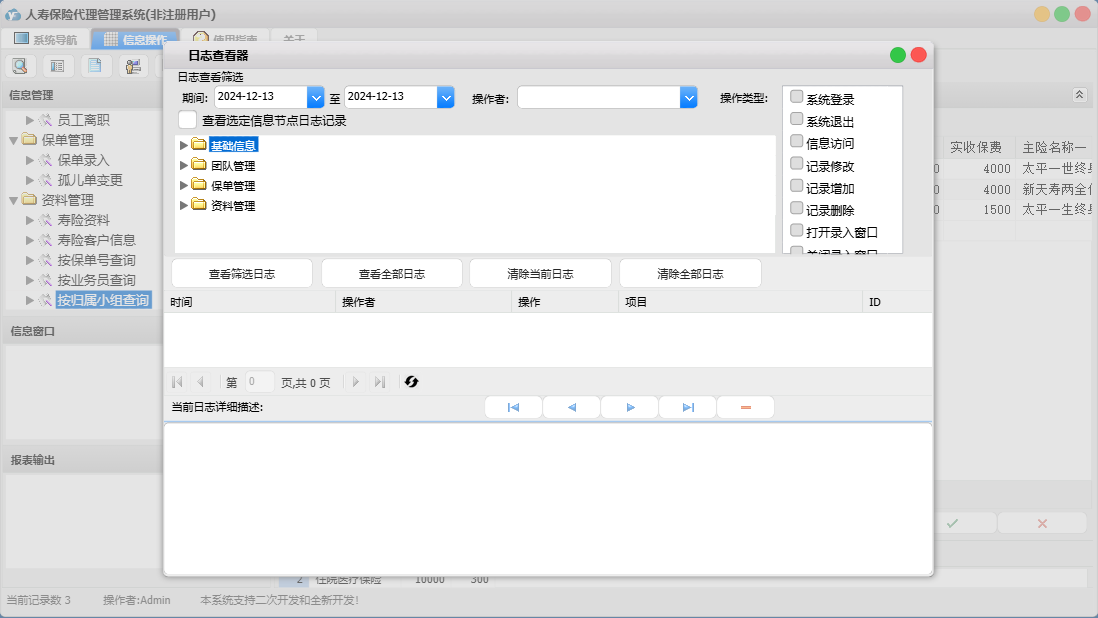
Task: Toggle 查看选定信息节点日志记录 checkbox
Action: click(x=187, y=120)
